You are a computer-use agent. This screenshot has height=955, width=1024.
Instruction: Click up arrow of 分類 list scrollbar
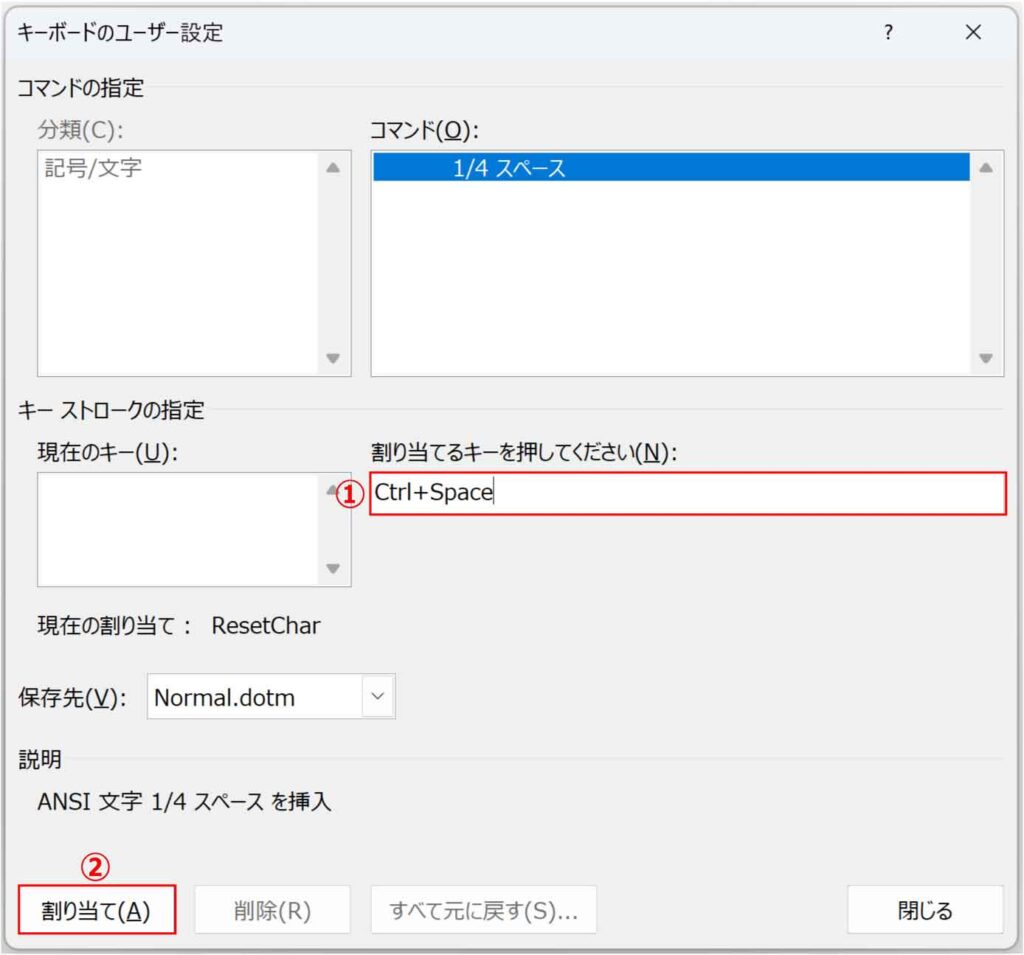(333, 168)
